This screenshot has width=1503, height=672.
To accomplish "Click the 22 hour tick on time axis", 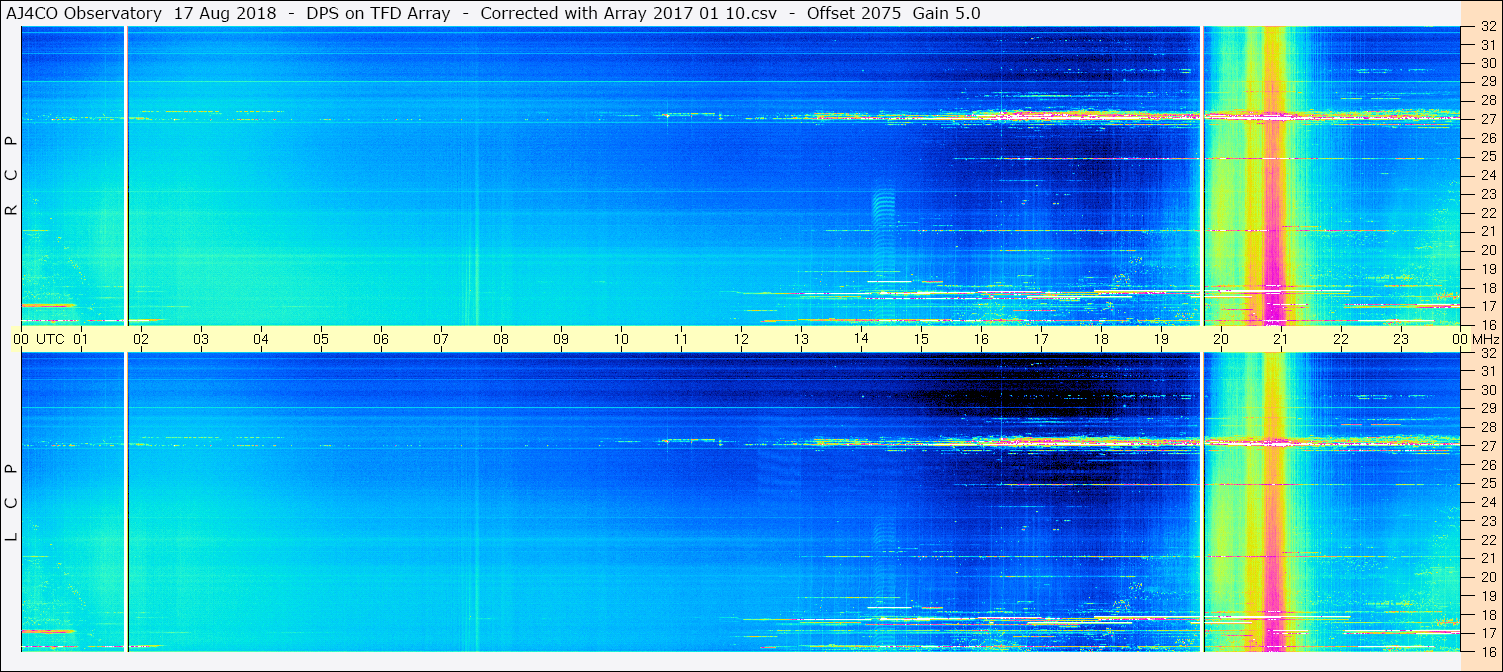I will [x=1341, y=339].
